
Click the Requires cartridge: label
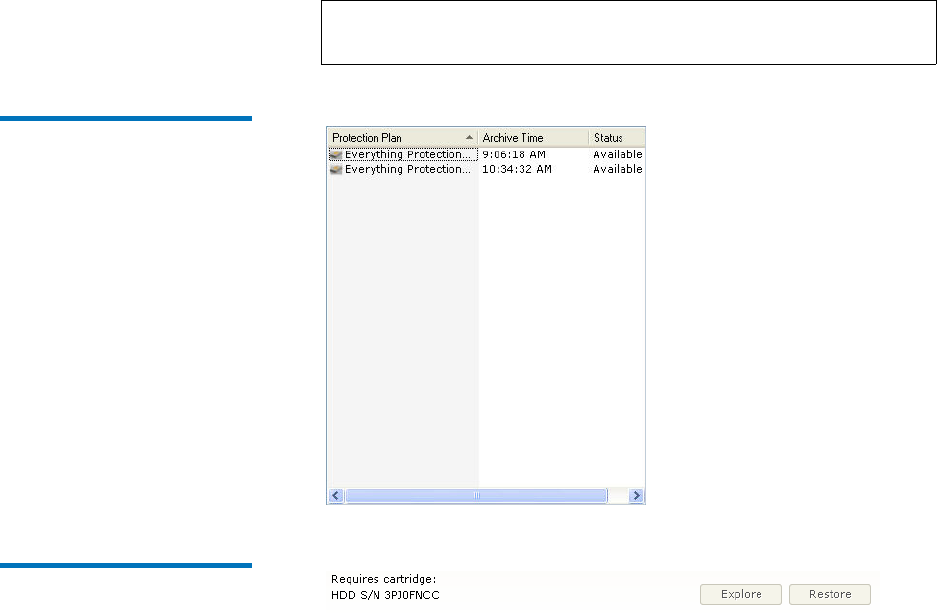click(x=384, y=579)
